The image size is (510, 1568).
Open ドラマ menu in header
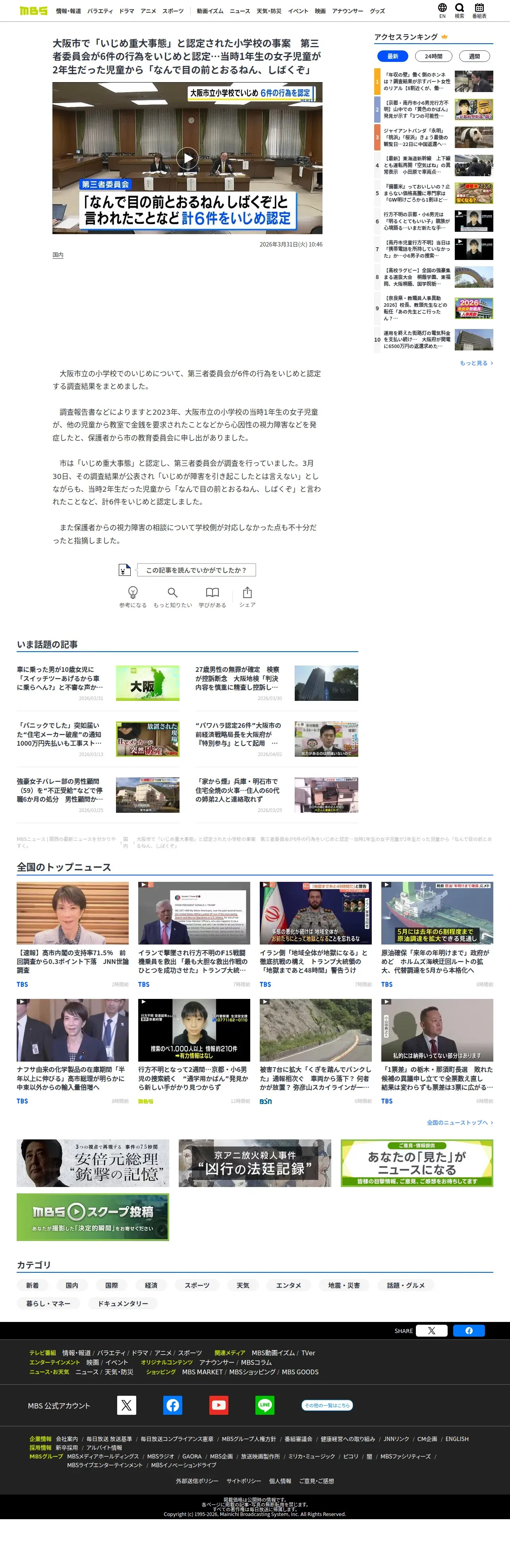[127, 11]
